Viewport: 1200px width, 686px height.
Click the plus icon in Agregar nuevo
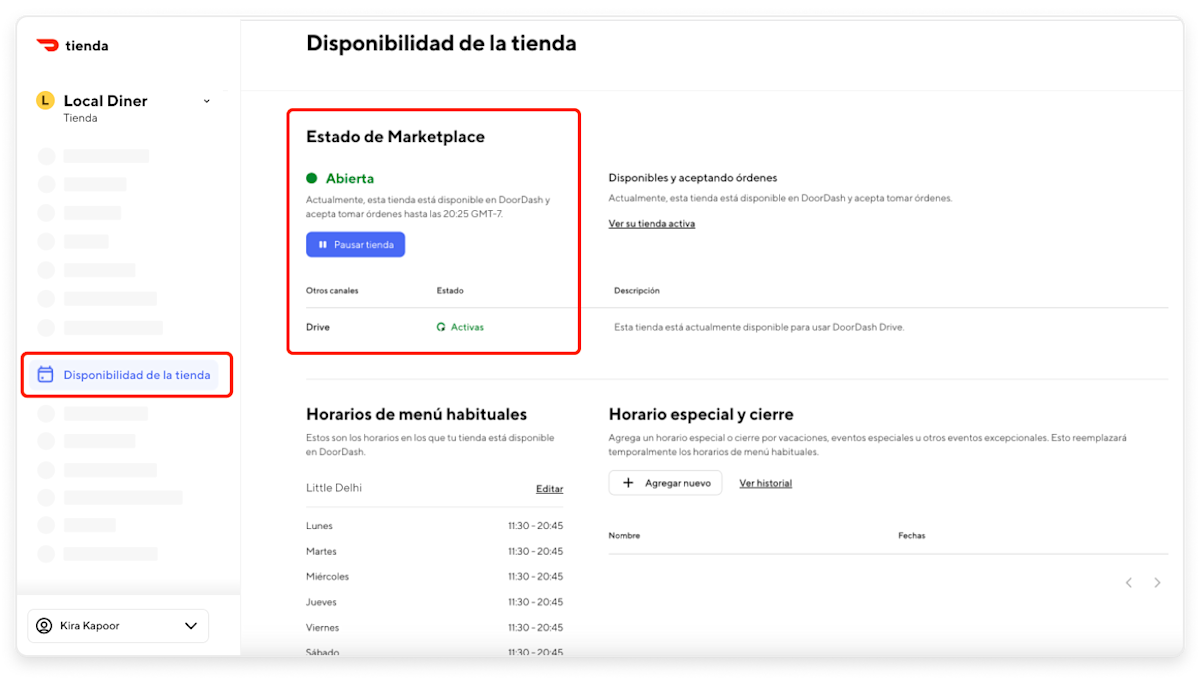(628, 483)
